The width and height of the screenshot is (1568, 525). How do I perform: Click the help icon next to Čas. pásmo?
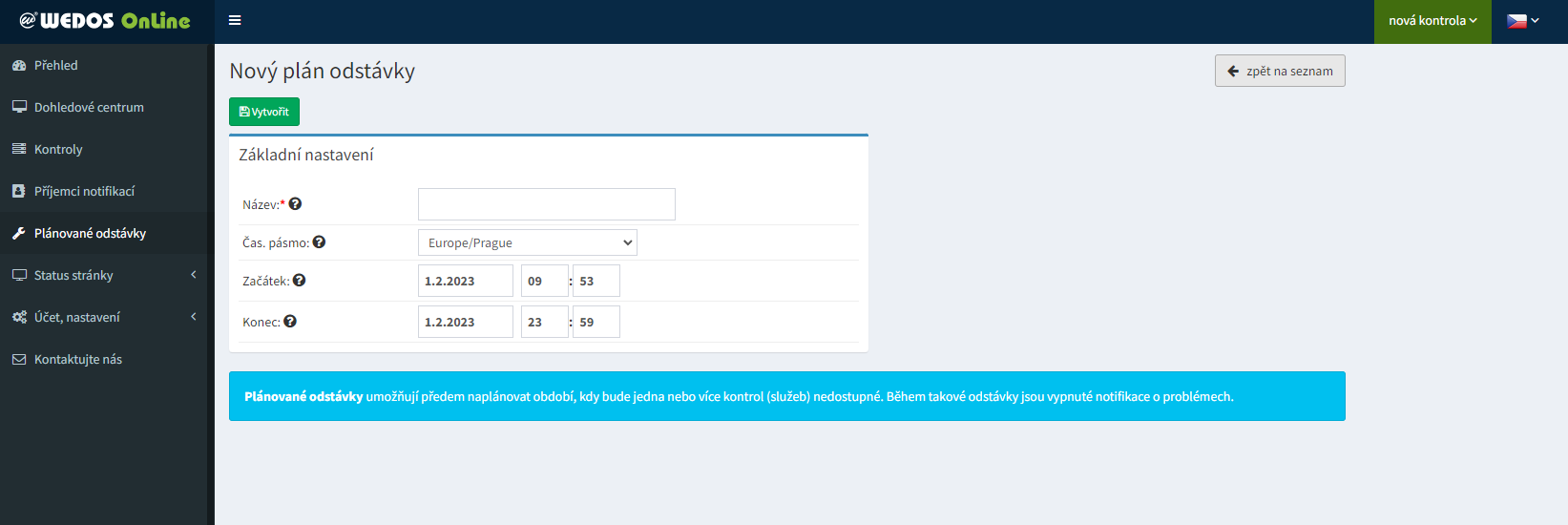pos(319,241)
